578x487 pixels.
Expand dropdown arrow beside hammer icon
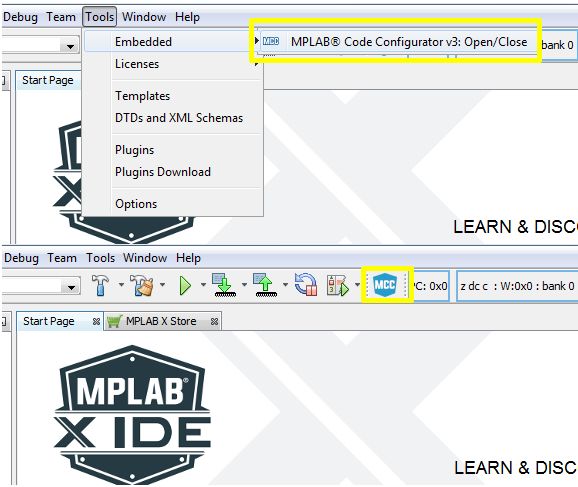[x=121, y=285]
